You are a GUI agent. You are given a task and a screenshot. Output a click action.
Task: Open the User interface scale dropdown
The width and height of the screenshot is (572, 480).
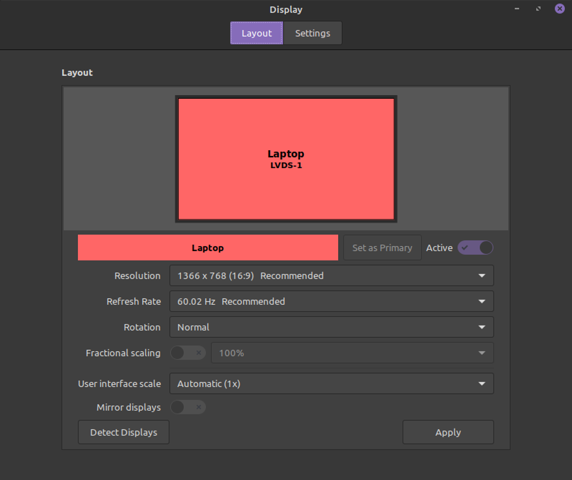331,383
